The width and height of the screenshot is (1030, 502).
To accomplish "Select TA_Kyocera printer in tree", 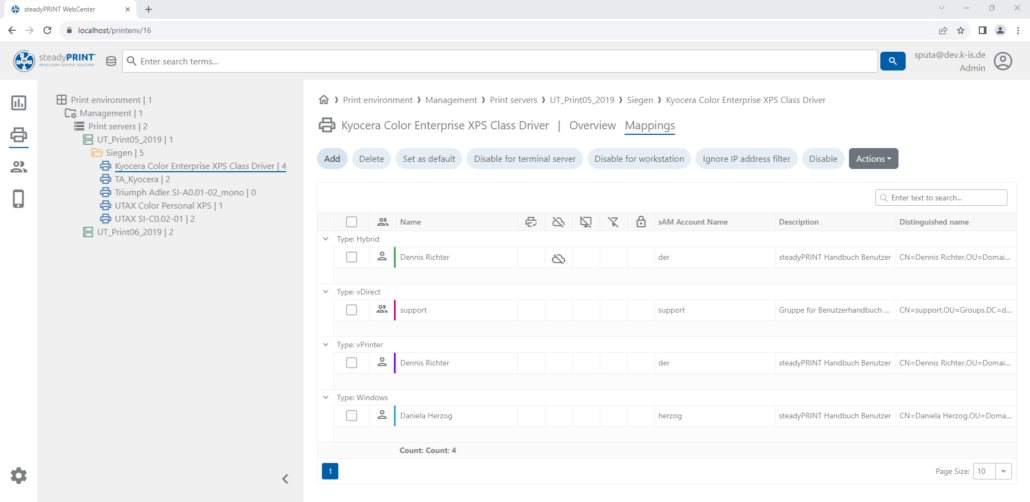I will click(135, 179).
